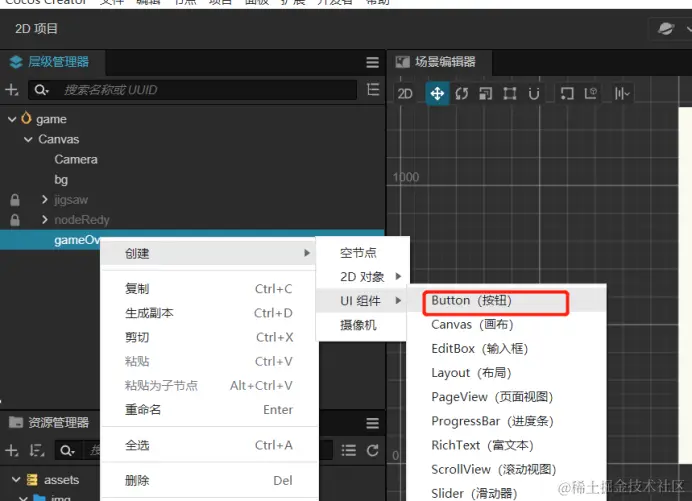Open the assets panel hamburger menu
This screenshot has width=692, height=501.
click(x=372, y=423)
